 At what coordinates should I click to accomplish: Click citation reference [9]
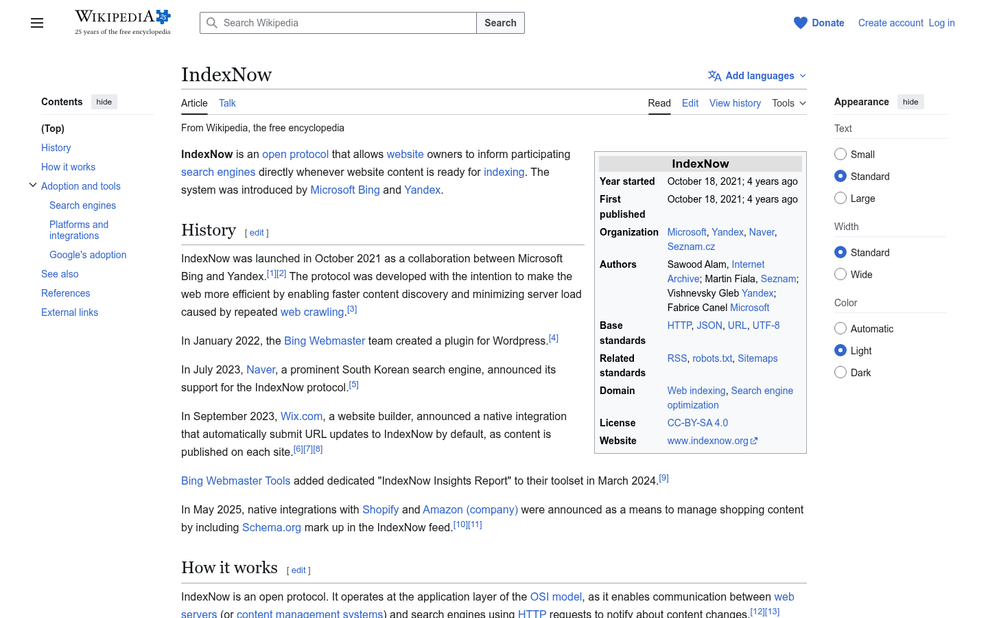(663, 478)
